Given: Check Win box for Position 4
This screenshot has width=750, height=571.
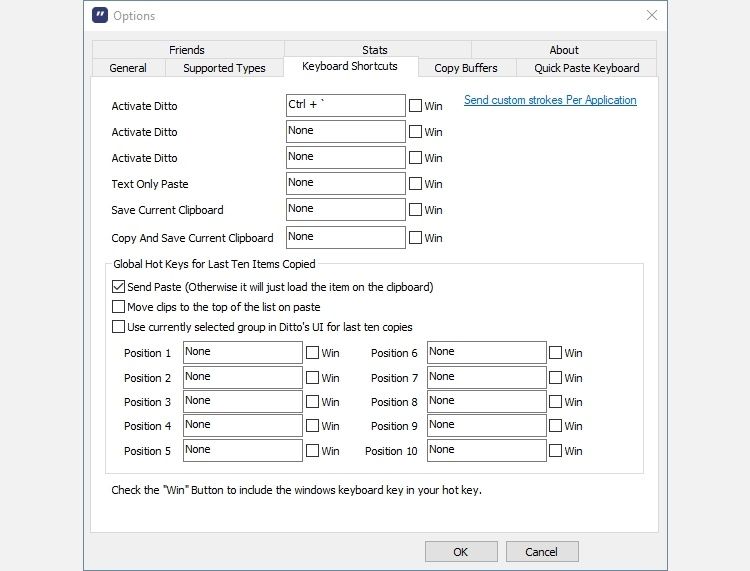Looking at the screenshot, I should pyautogui.click(x=312, y=426).
